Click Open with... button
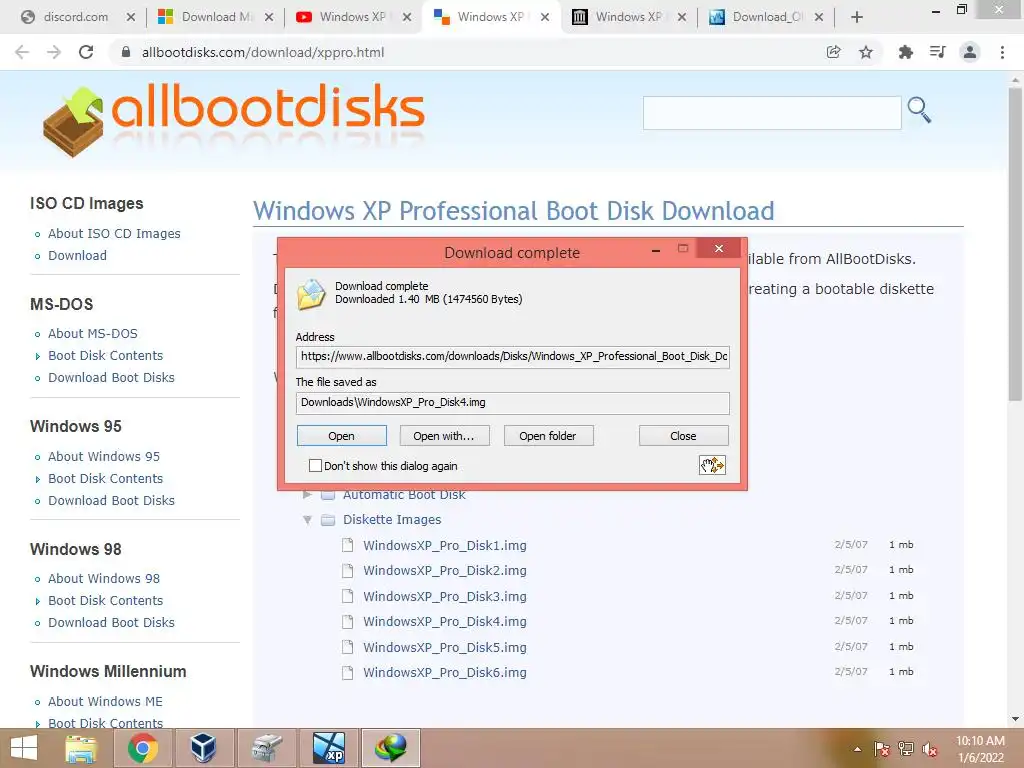 click(444, 436)
